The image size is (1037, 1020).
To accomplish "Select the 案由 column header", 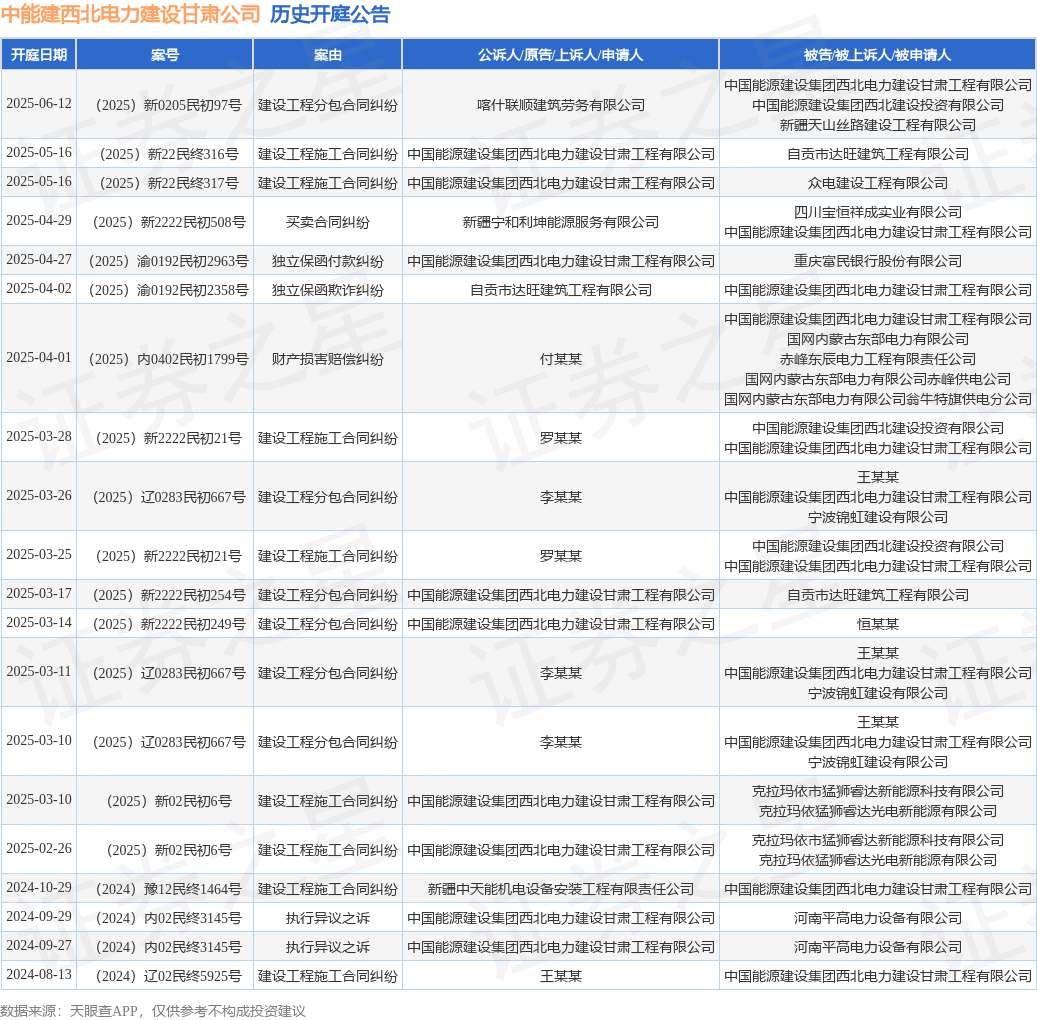I will coord(327,55).
